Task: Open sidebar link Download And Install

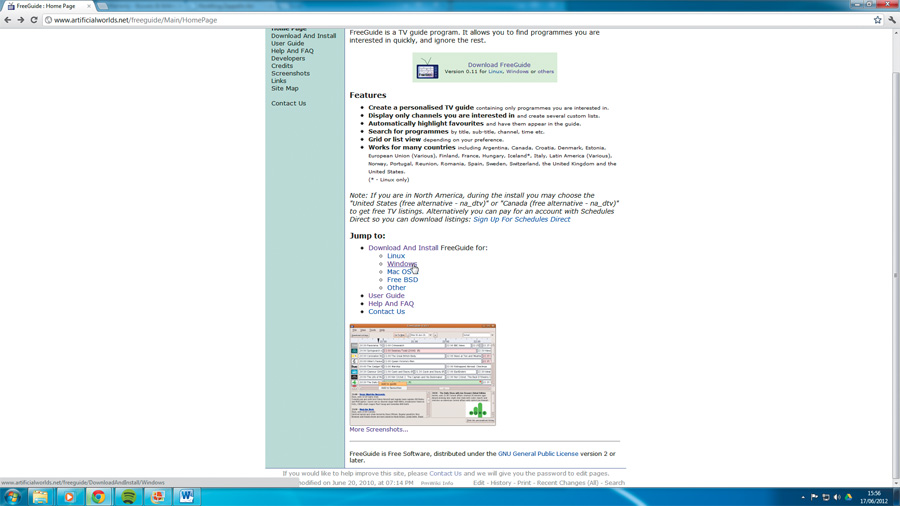Action: 304,36
